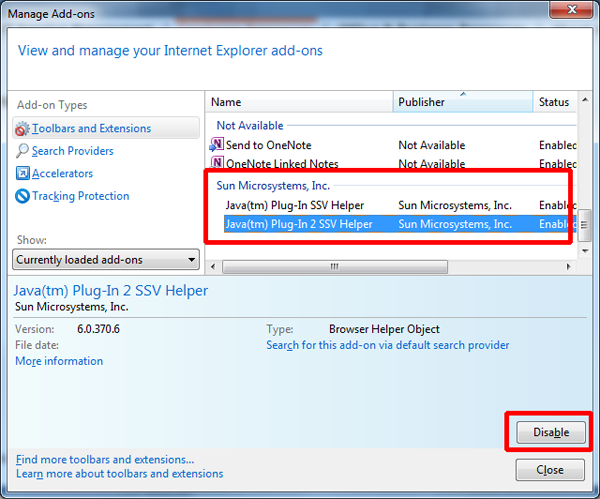600x499 pixels.
Task: Click the vertical scrollbar up arrow
Action: pos(585,100)
